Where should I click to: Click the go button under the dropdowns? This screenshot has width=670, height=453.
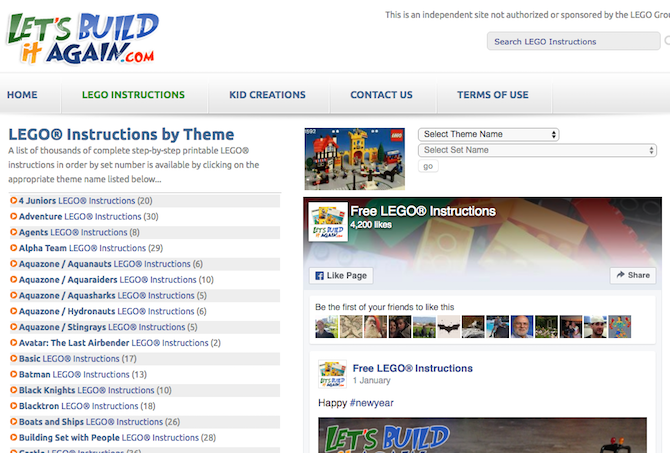428,166
